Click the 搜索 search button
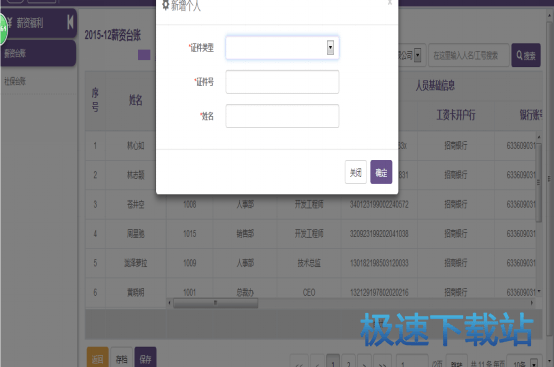 [x=526, y=55]
